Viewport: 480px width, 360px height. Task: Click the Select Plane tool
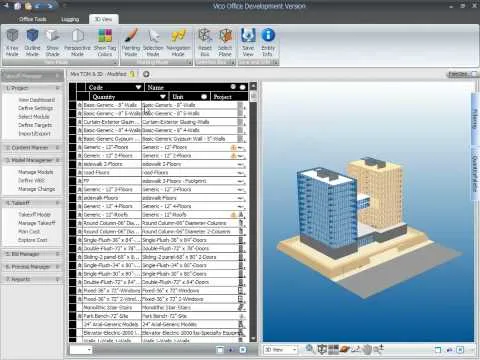225,42
